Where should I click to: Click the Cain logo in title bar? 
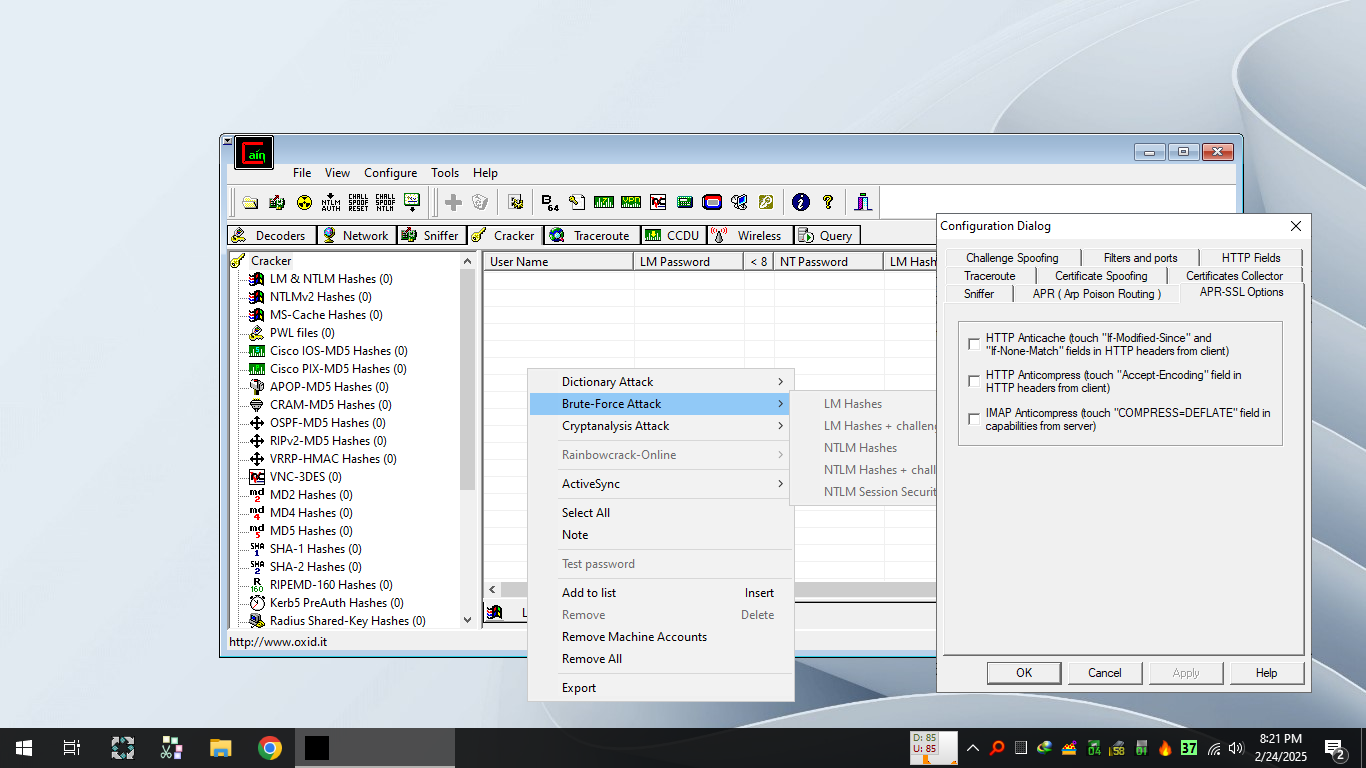254,153
